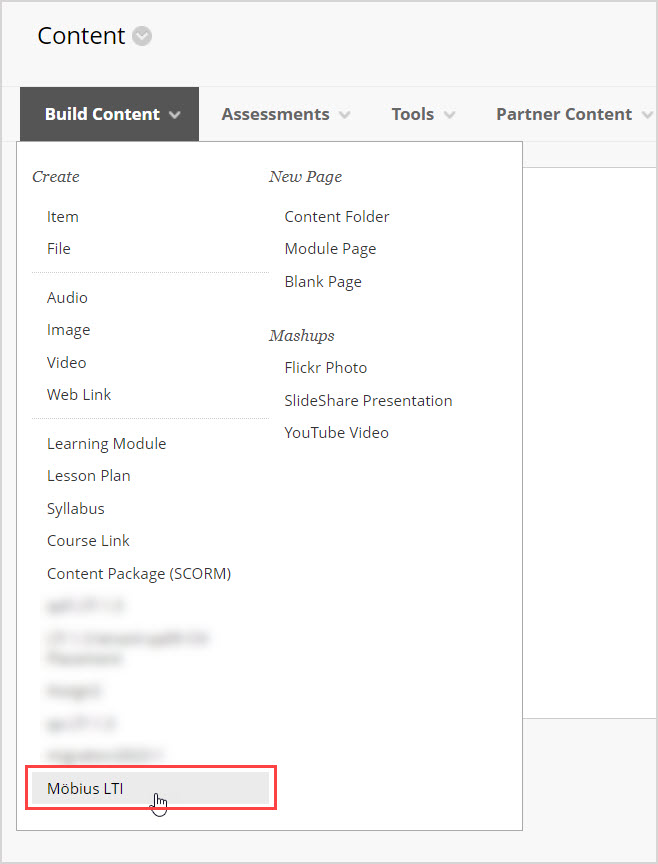Expand the Build Content menu
This screenshot has height=864, width=658.
click(102, 114)
